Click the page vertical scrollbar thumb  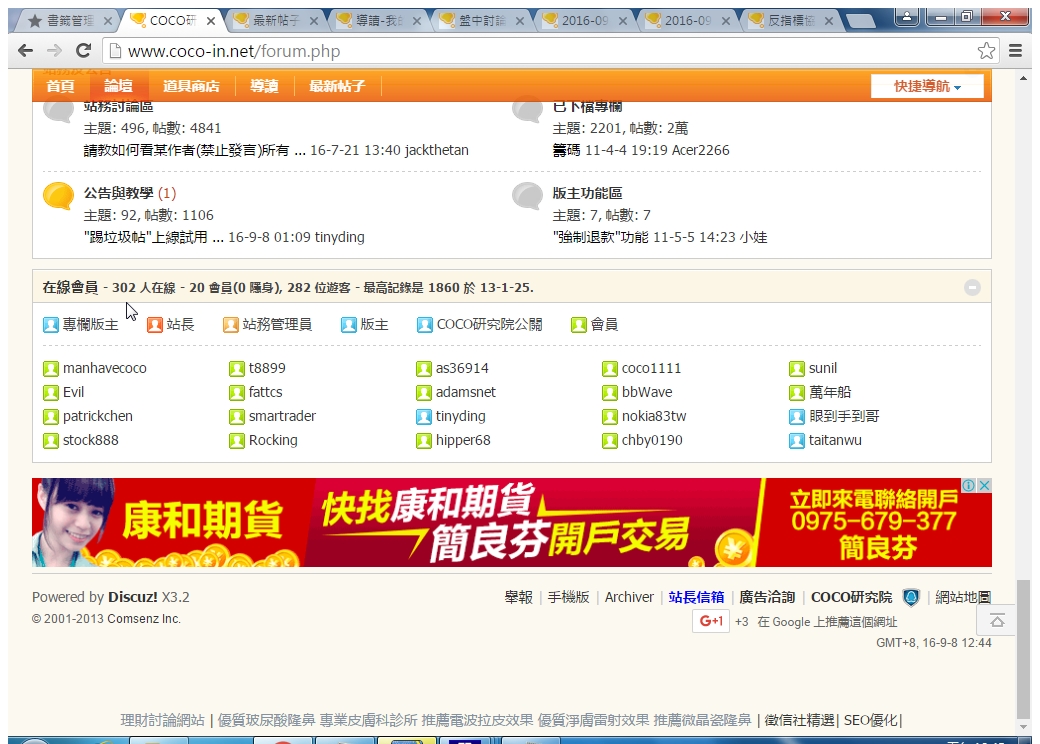click(1023, 649)
